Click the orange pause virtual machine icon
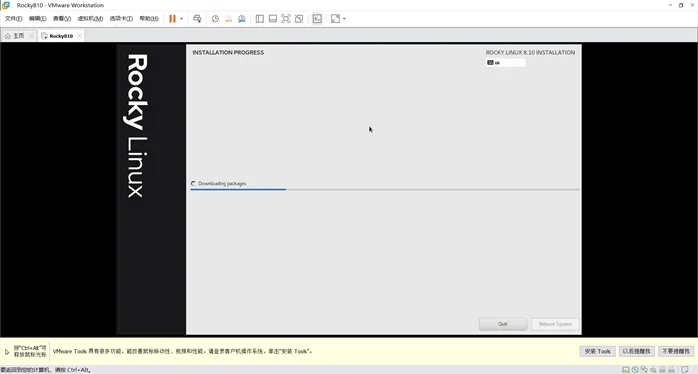 pyautogui.click(x=172, y=19)
